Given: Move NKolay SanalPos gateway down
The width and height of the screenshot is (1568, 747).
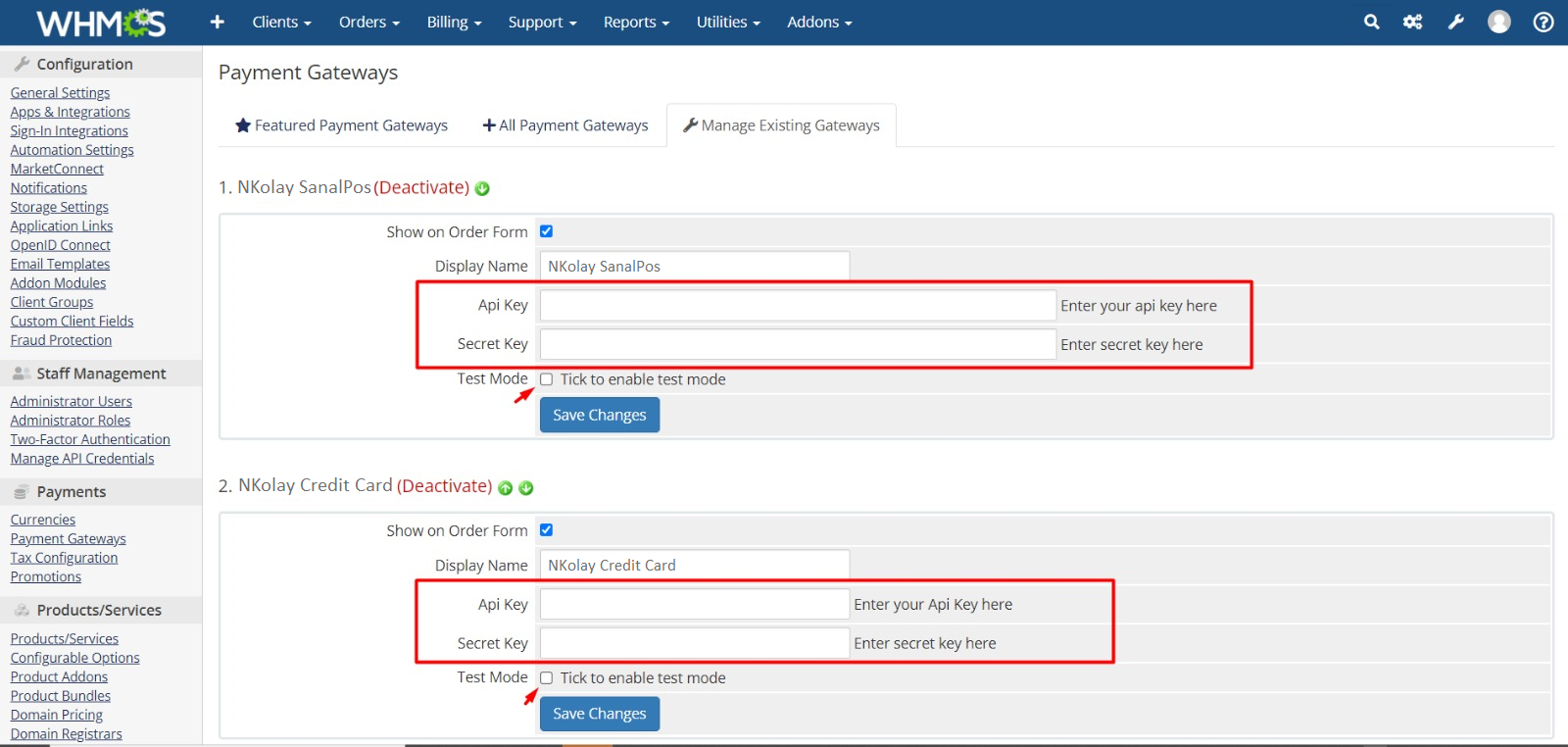Looking at the screenshot, I should 482,189.
